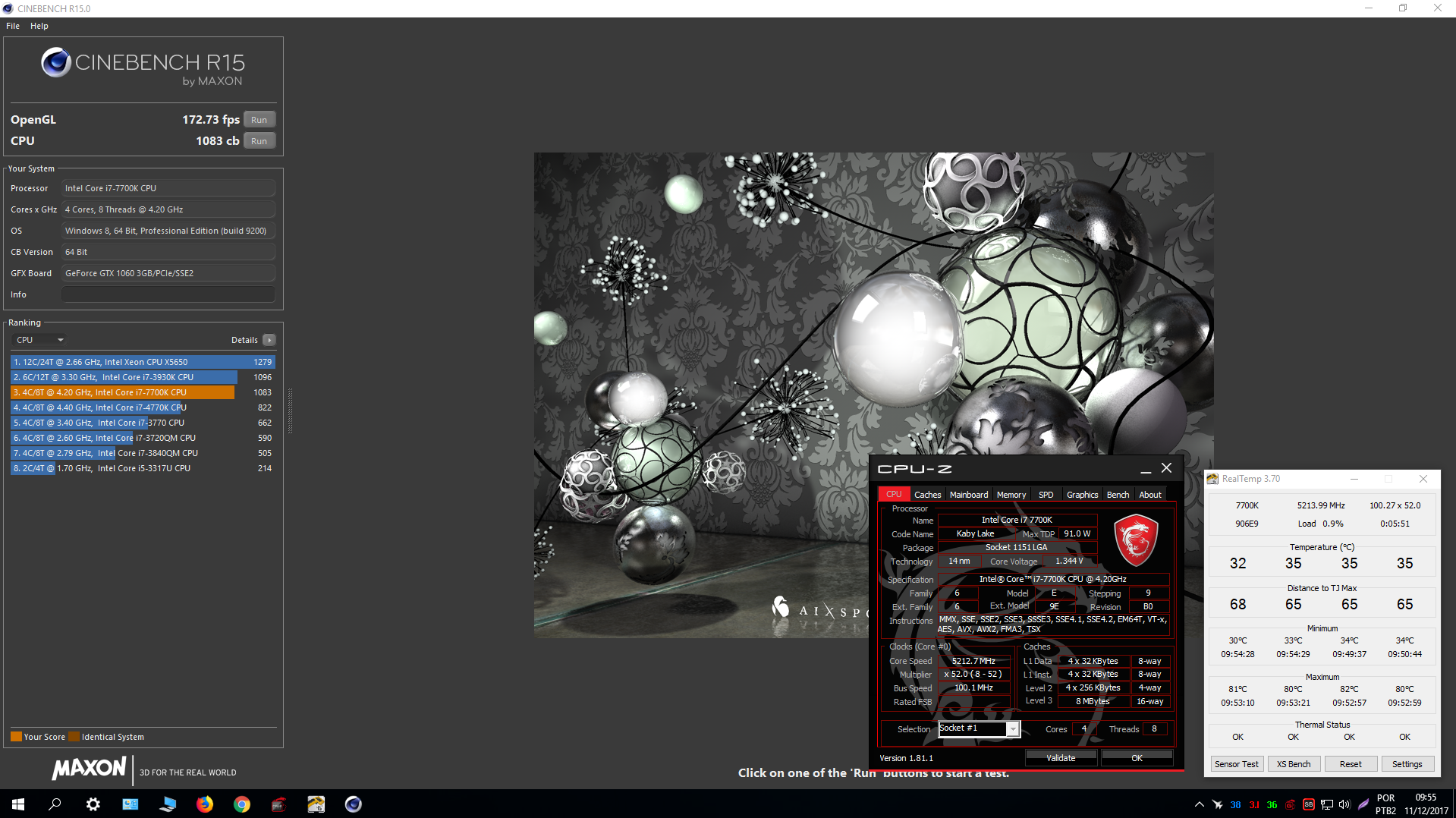Switch to About tab in CPU-Z

click(1150, 495)
